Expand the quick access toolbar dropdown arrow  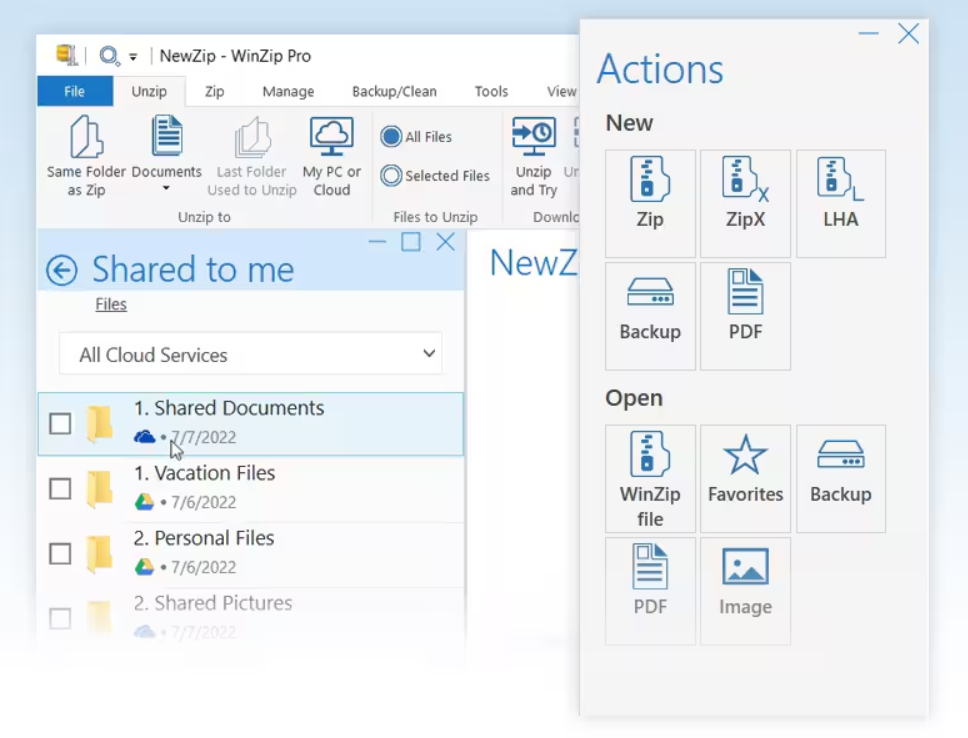[133, 57]
